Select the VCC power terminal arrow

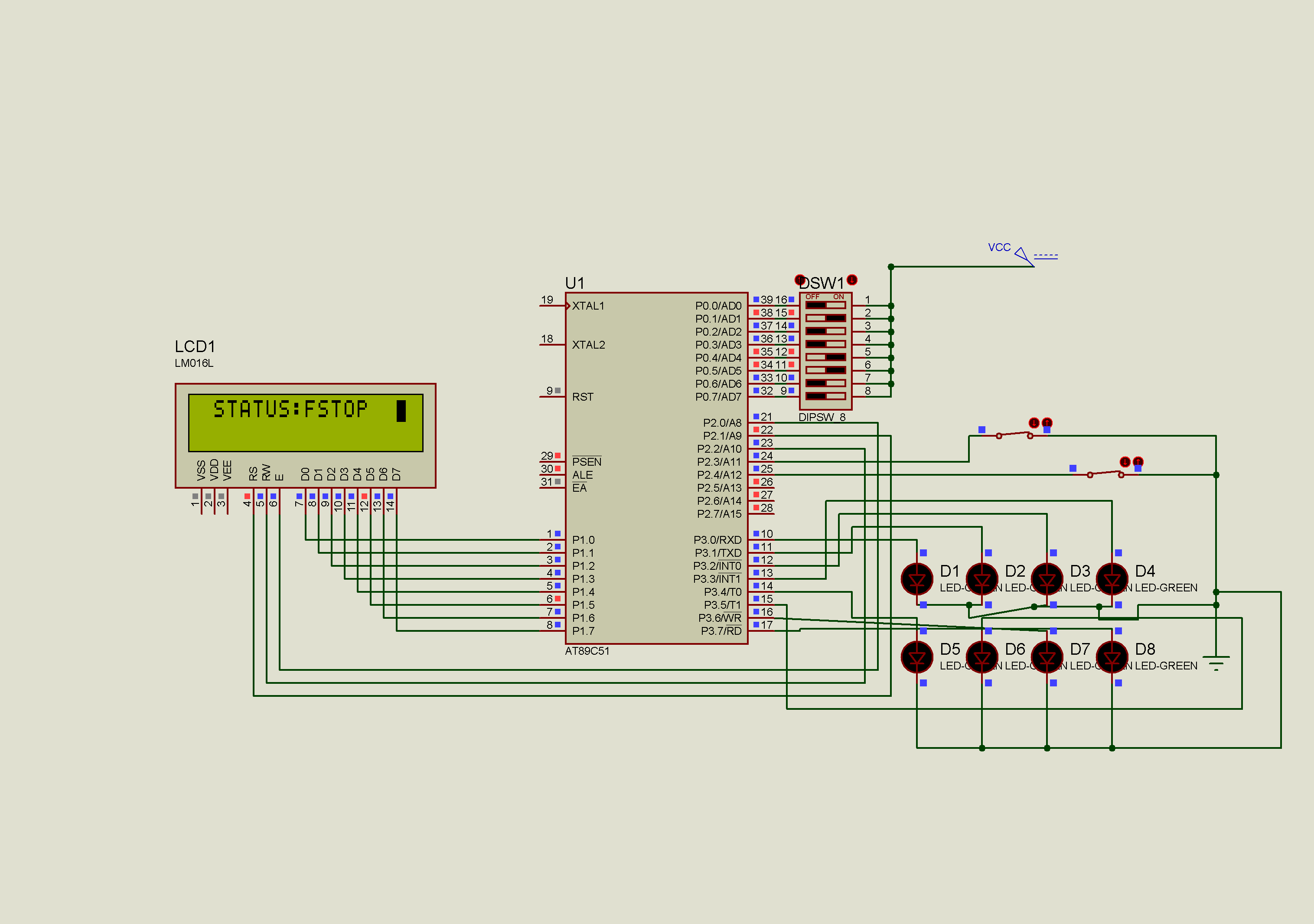coord(1024,257)
